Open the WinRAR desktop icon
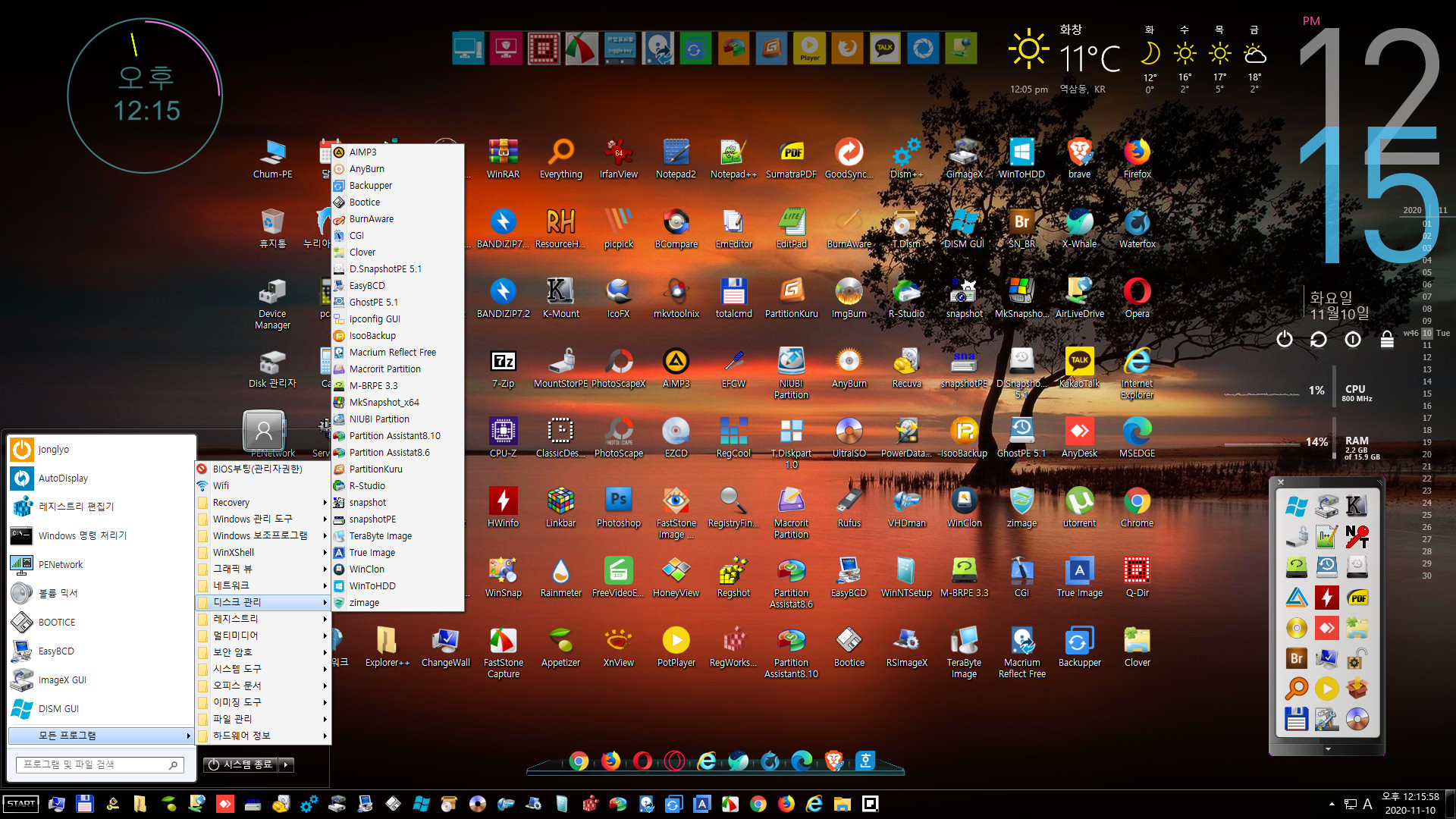This screenshot has height=819, width=1456. pos(503,158)
